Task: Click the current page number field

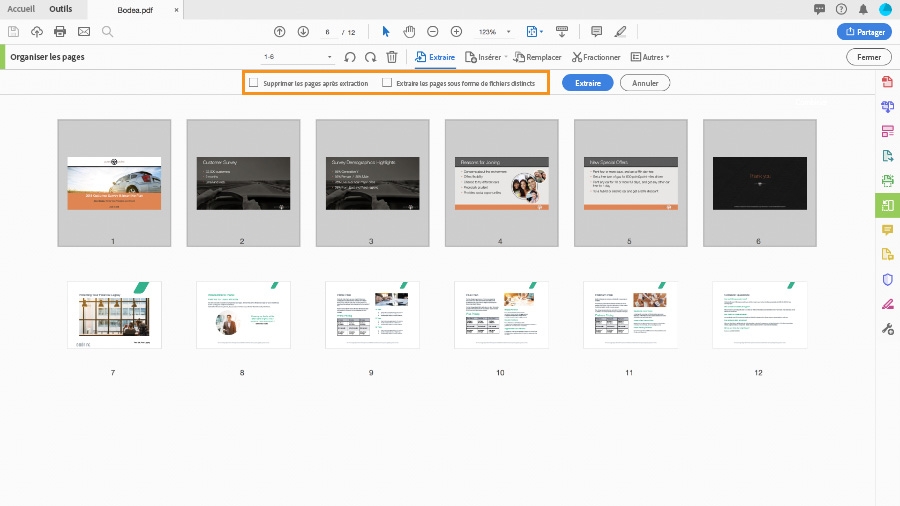Action: (327, 32)
